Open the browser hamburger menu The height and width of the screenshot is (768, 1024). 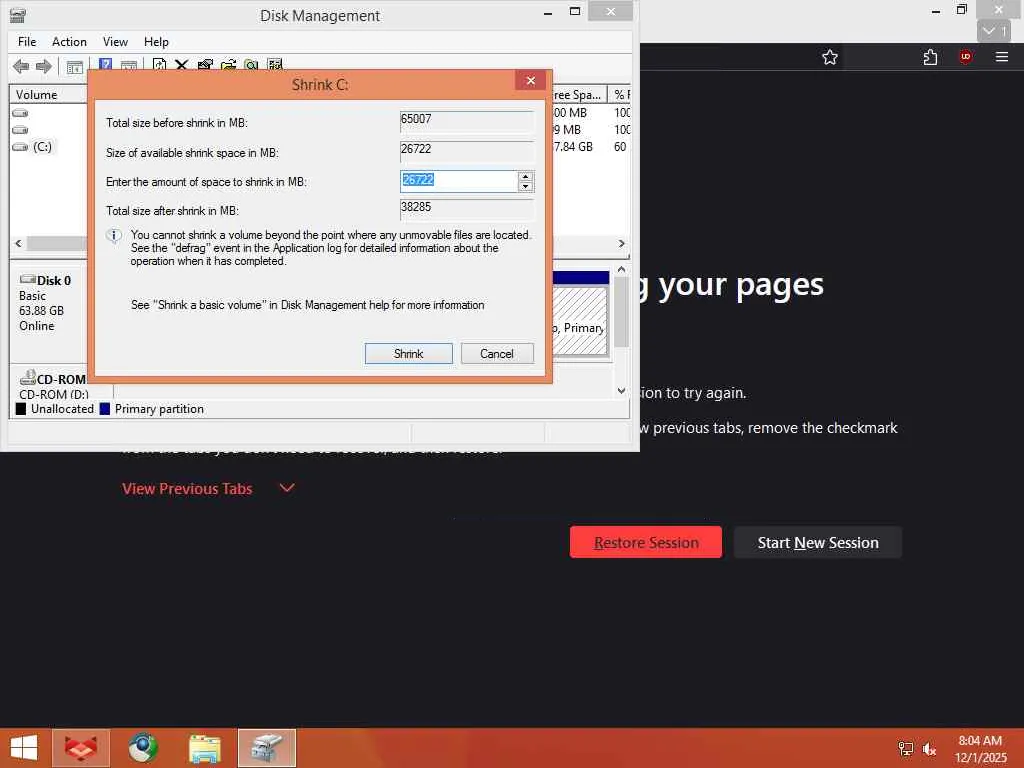pyautogui.click(x=1001, y=57)
